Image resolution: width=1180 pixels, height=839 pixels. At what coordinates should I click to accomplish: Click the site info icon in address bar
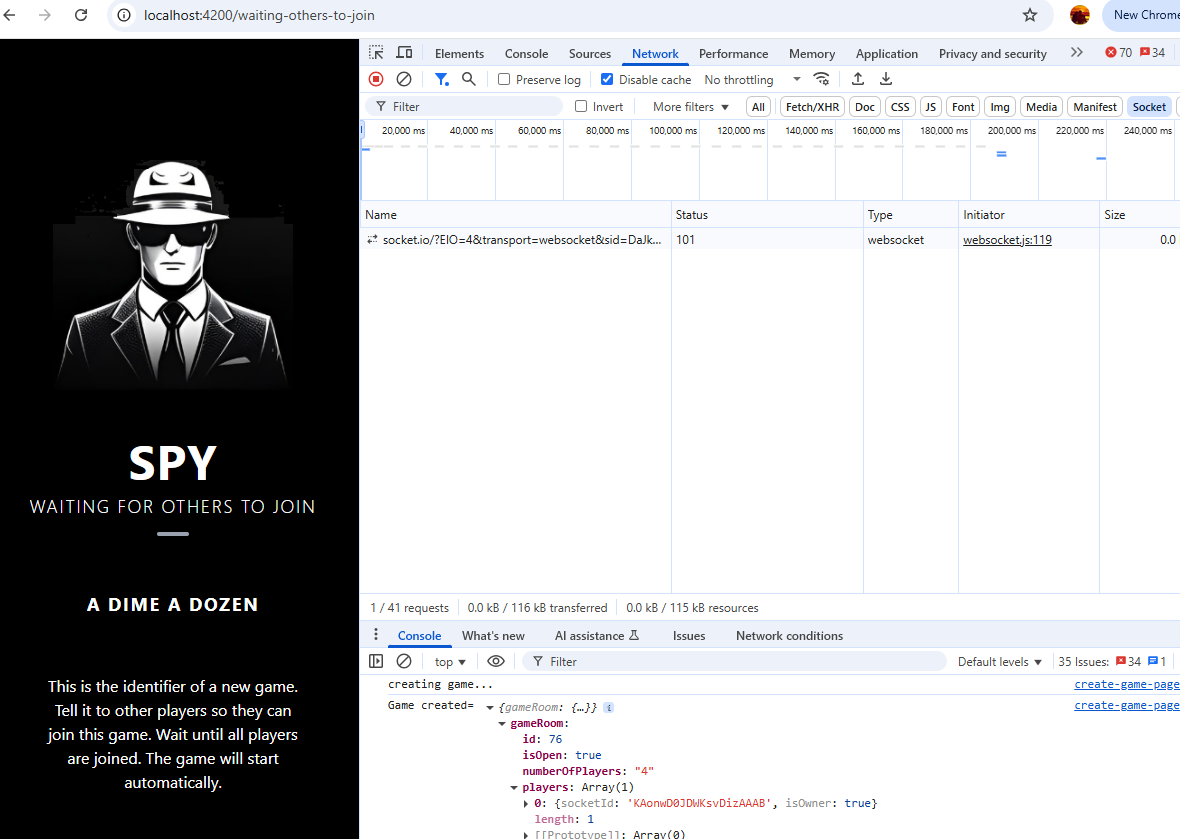pos(123,15)
